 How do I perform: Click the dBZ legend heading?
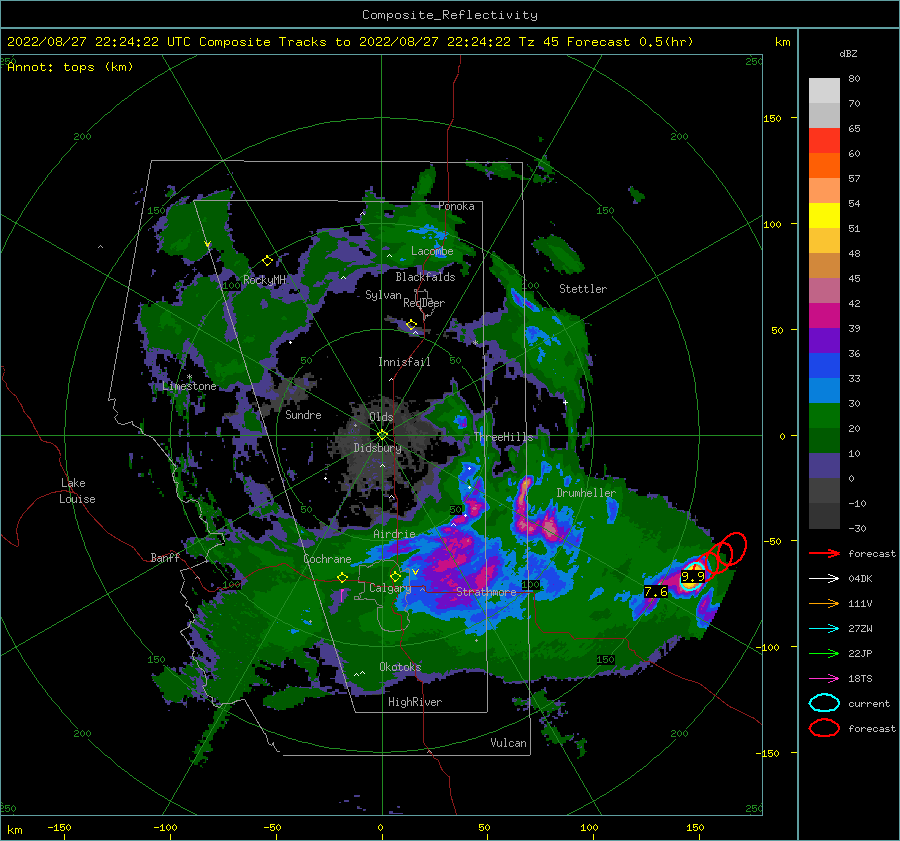pyautogui.click(x=848, y=53)
